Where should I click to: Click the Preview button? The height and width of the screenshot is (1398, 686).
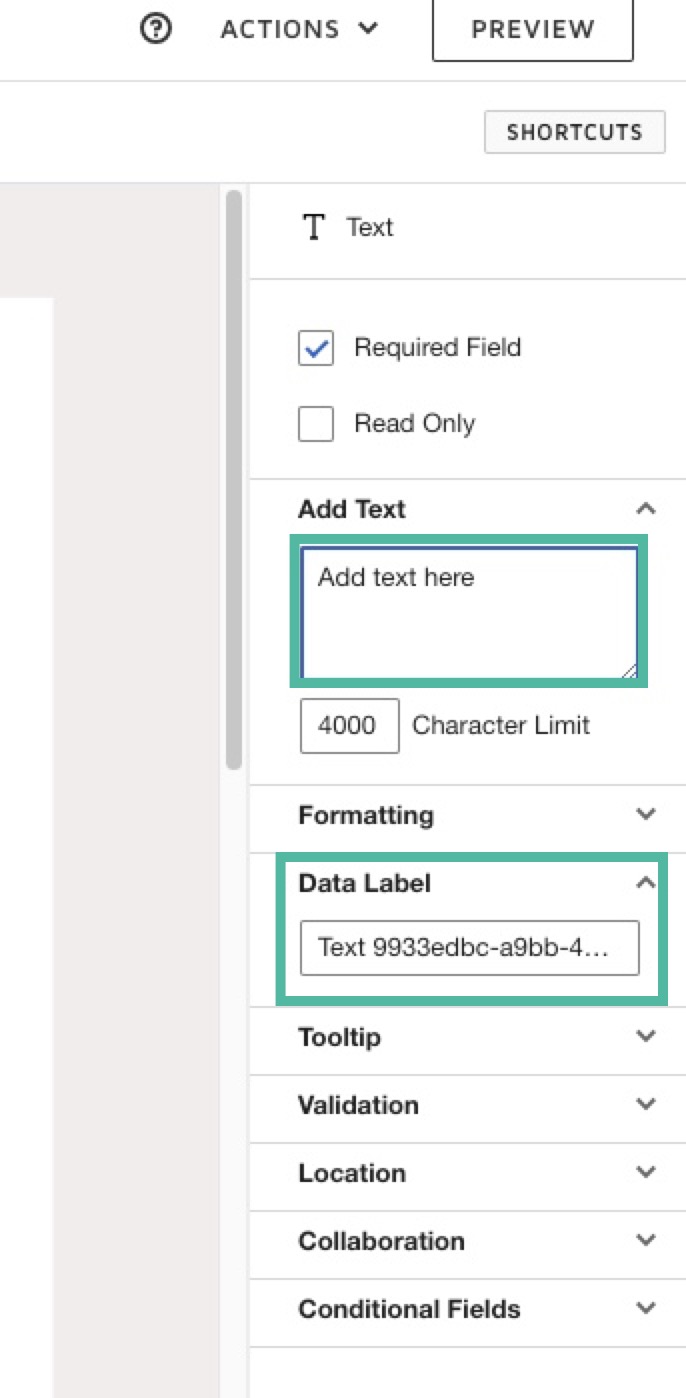tap(532, 30)
